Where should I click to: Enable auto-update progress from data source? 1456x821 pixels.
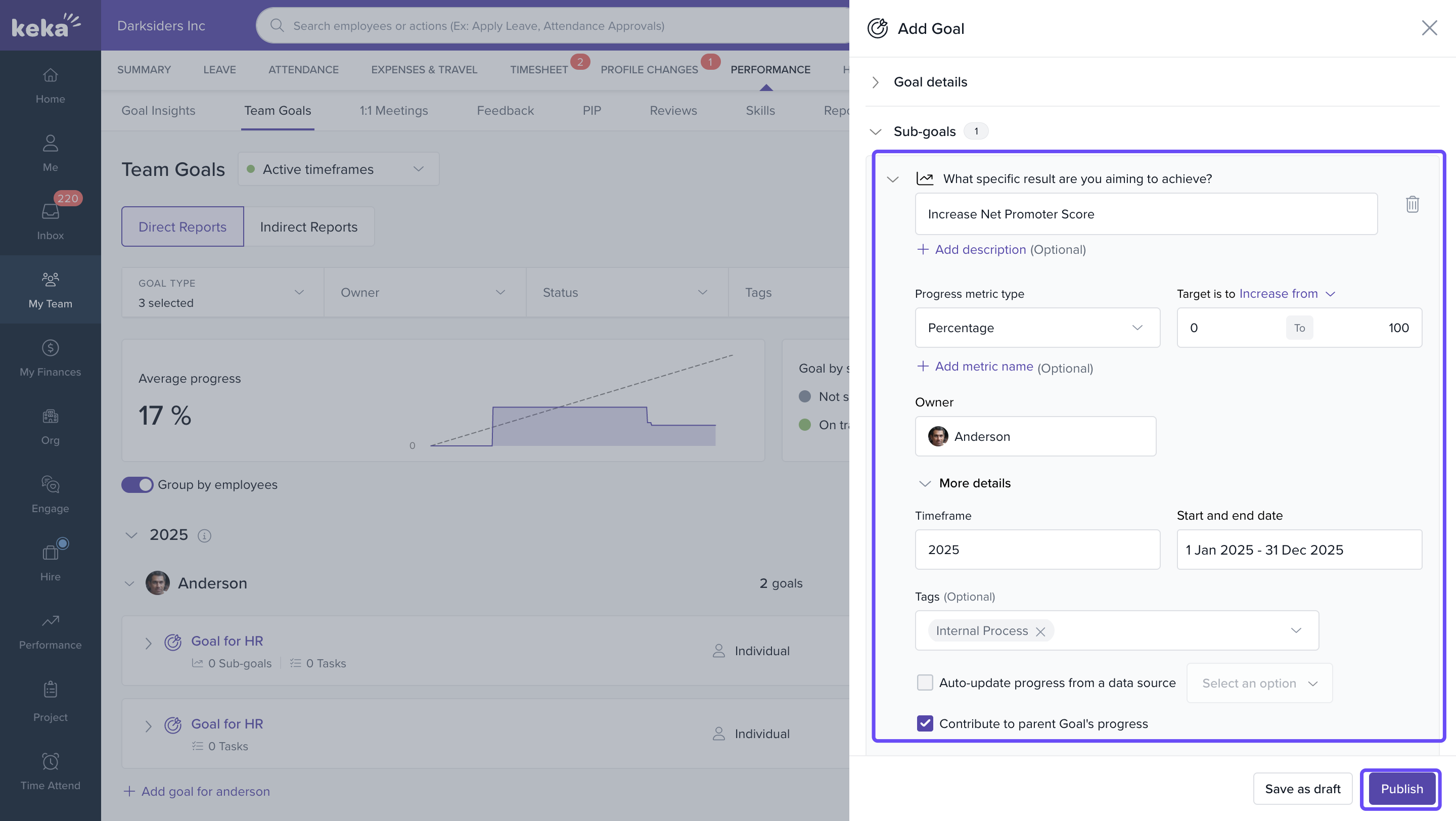(x=925, y=682)
